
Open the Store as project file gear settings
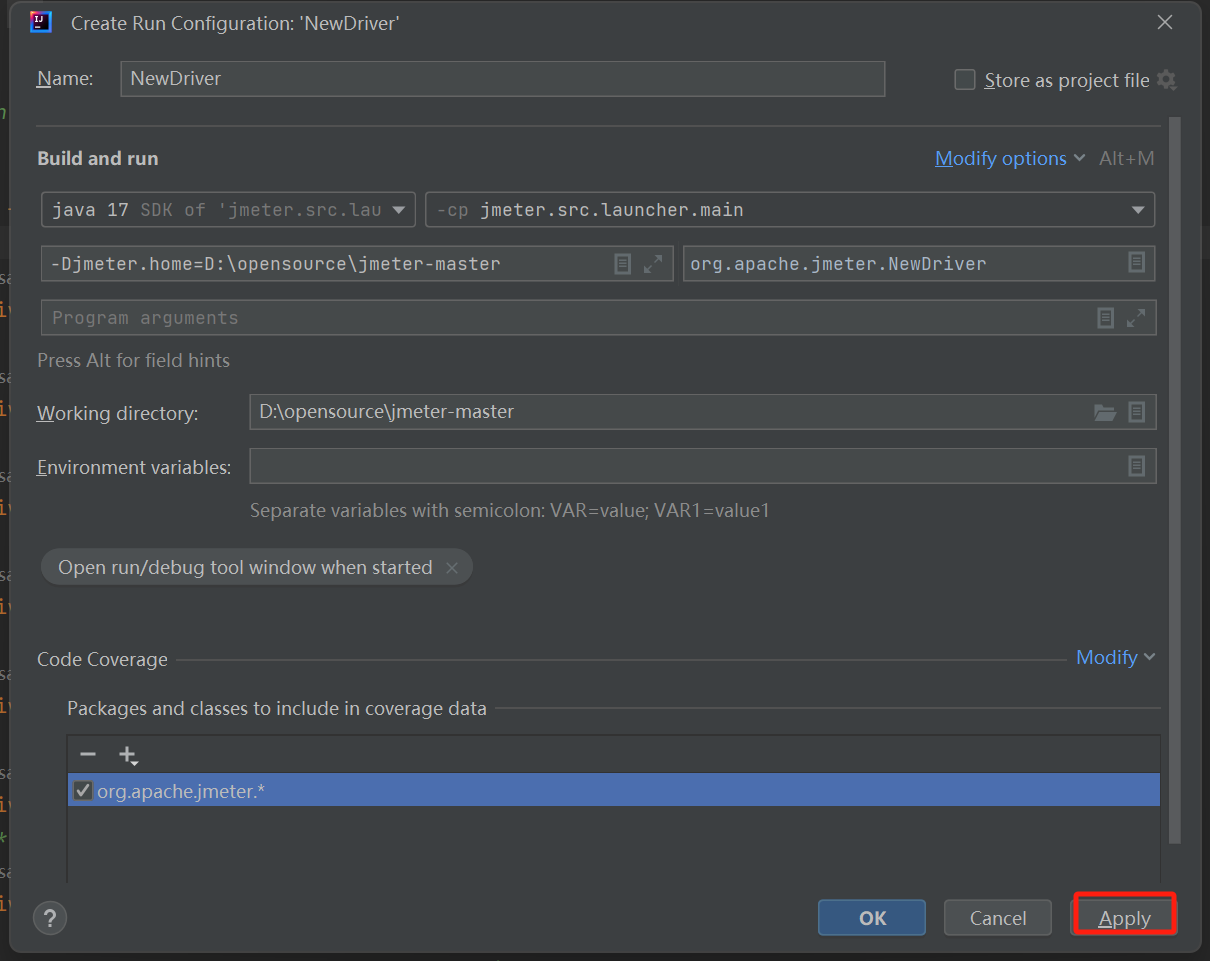coord(1166,80)
